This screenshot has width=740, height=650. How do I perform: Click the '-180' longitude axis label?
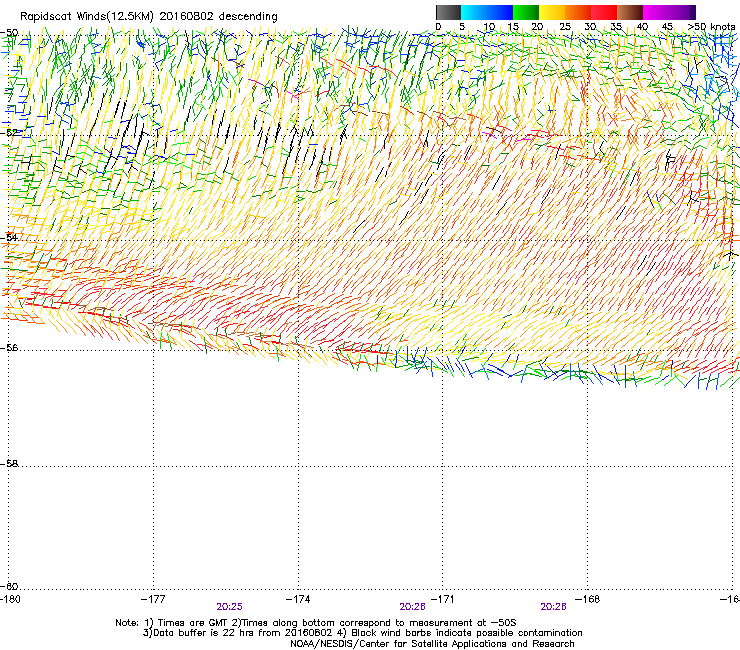(x=10, y=599)
